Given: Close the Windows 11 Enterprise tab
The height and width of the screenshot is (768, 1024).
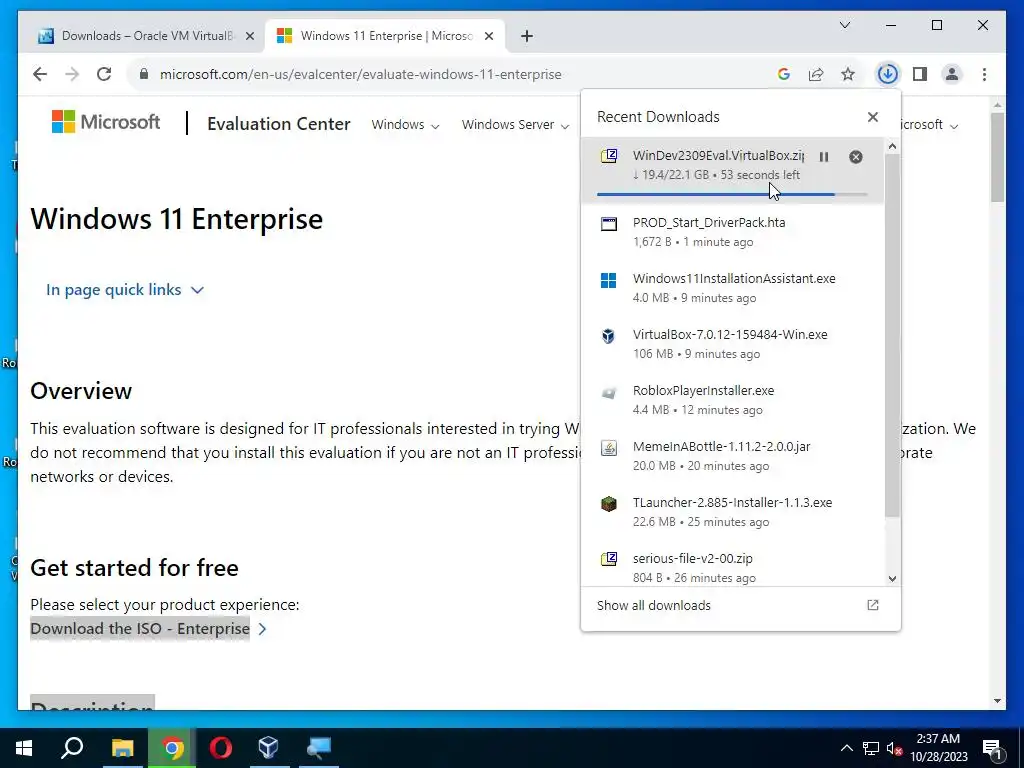Looking at the screenshot, I should click(x=488, y=36).
